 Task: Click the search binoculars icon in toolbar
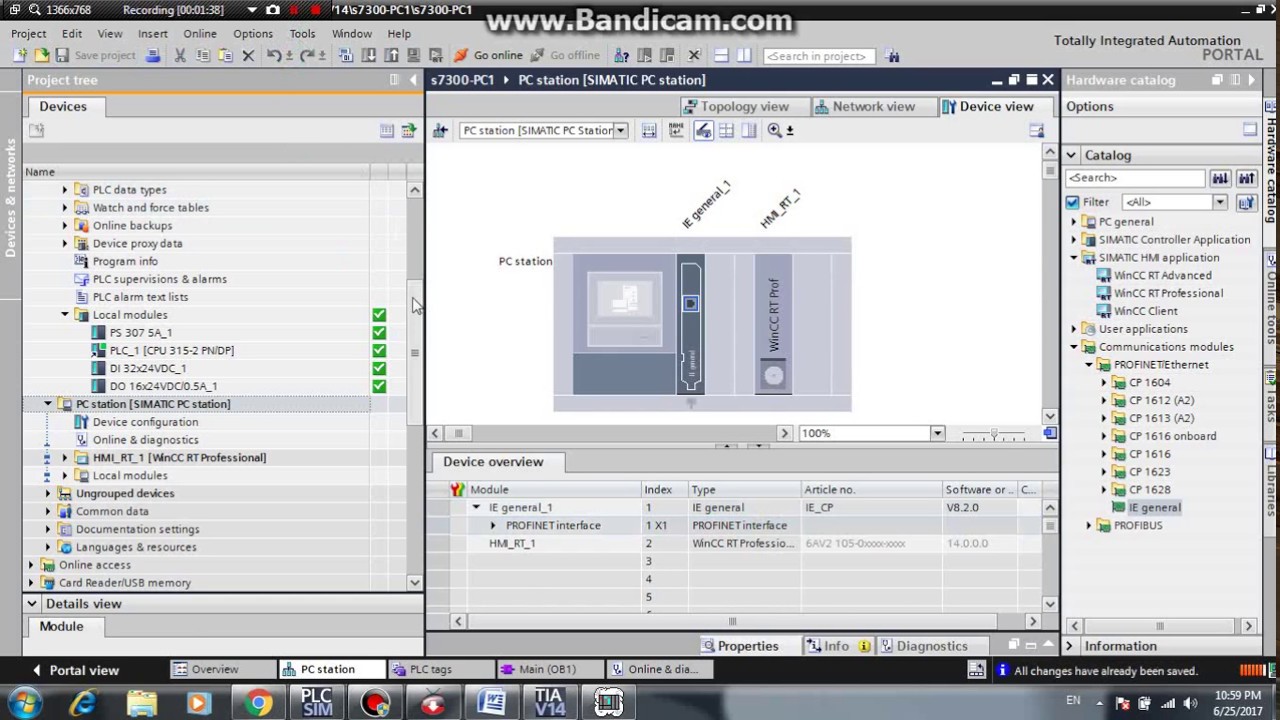tap(892, 56)
